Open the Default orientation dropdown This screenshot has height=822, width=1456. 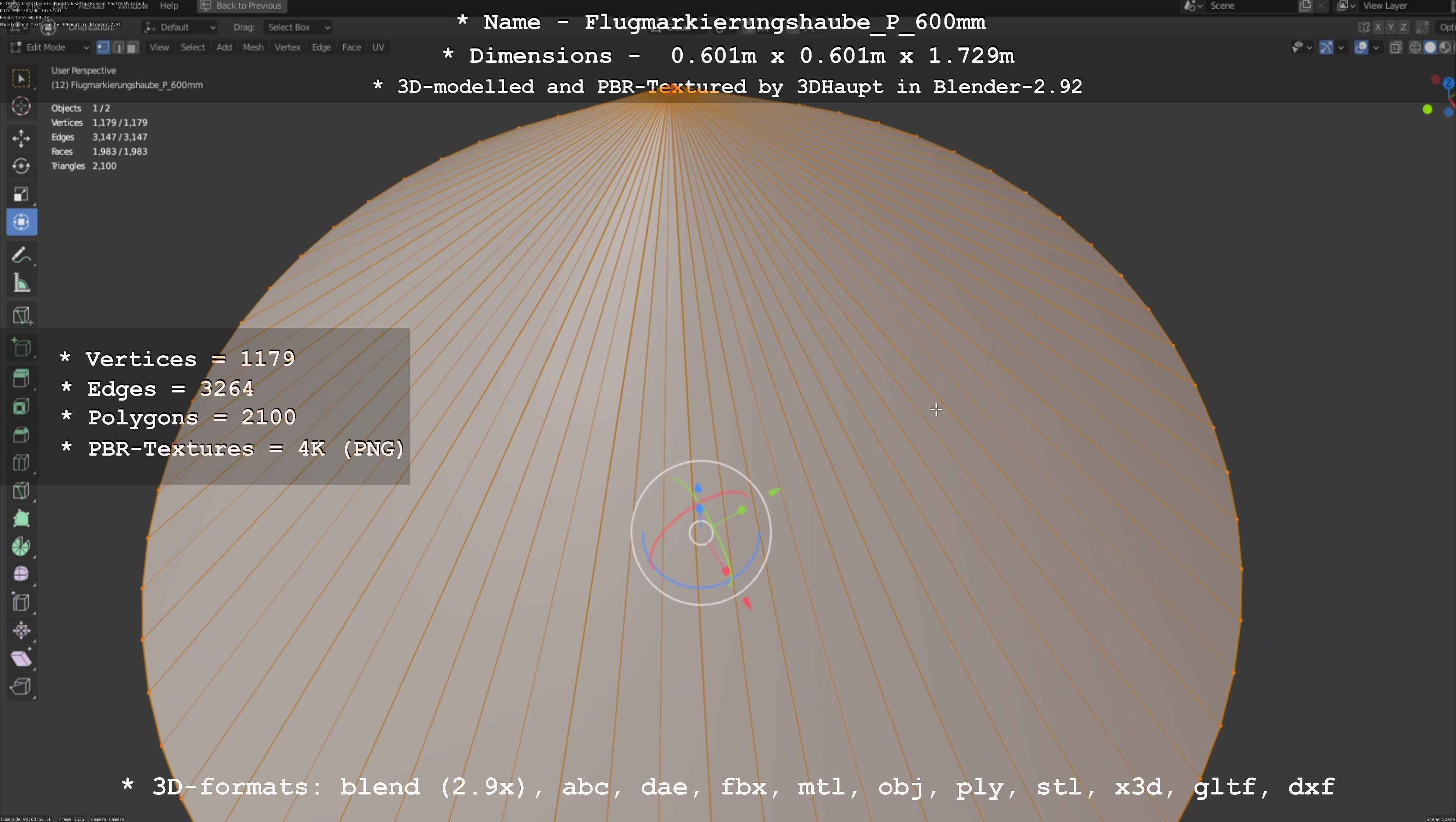[x=180, y=27]
